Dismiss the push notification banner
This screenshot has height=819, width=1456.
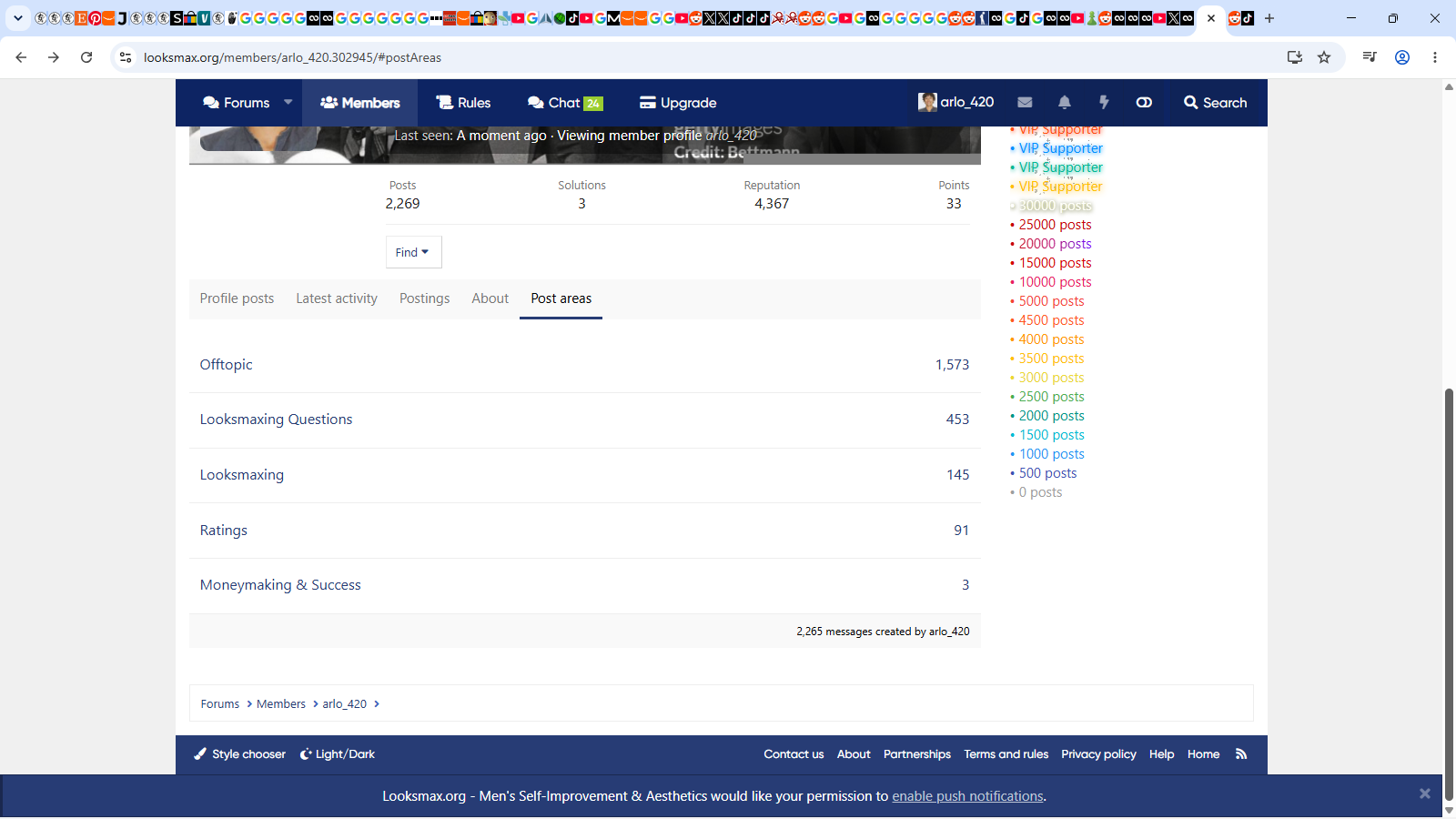[1425, 794]
